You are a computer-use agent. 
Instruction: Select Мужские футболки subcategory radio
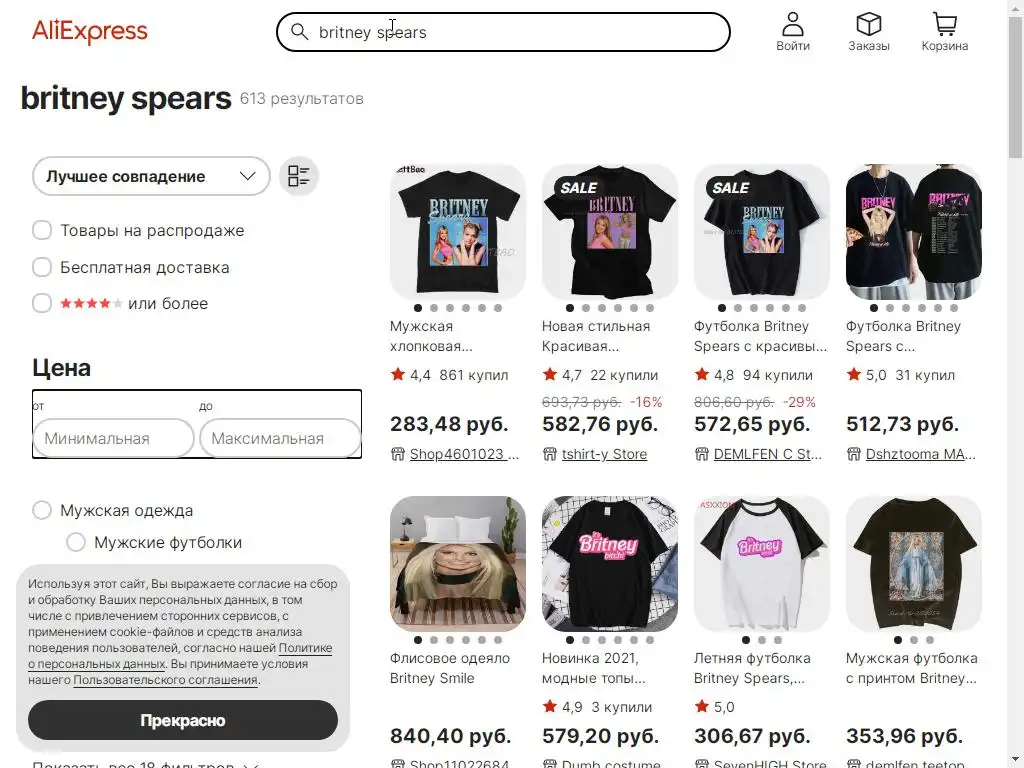click(76, 542)
